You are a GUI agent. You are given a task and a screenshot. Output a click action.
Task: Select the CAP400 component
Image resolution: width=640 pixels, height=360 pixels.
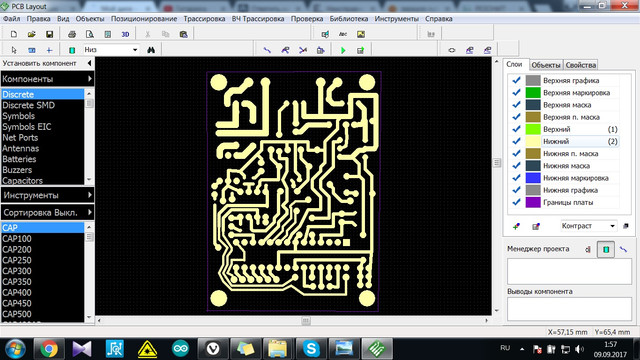pos(42,292)
